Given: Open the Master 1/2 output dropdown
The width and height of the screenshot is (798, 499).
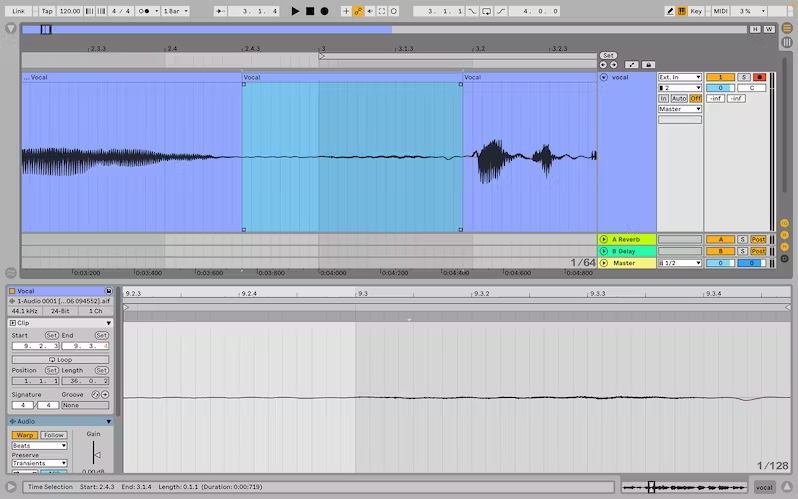Looking at the screenshot, I should 680,263.
